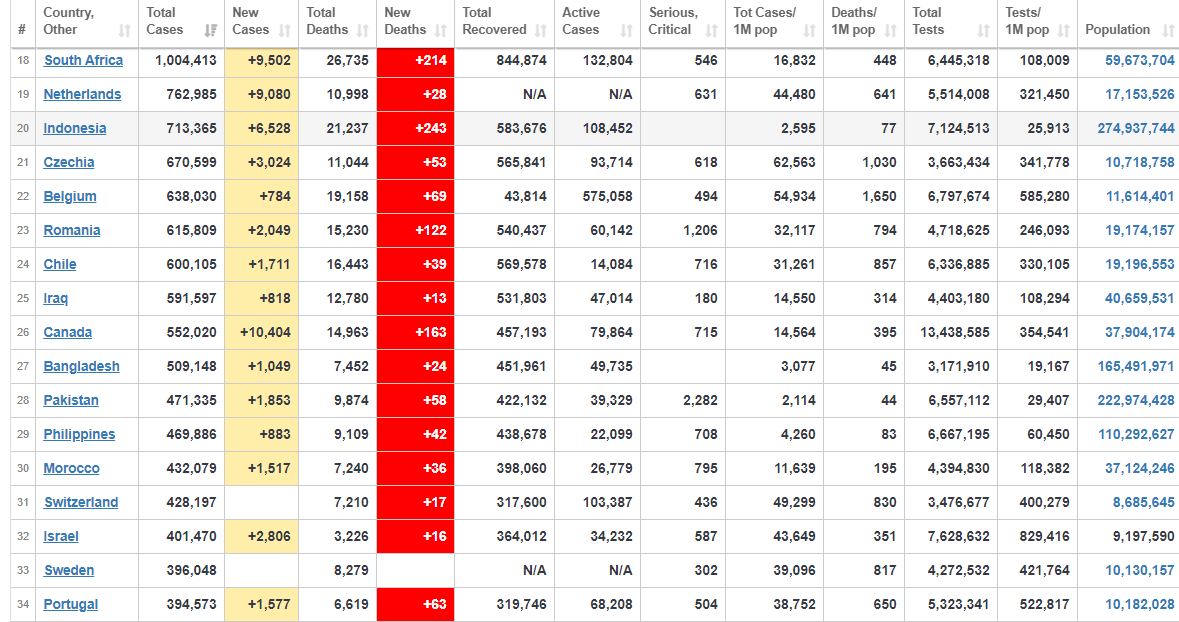
Task: Open Morocco country link
Action: click(x=71, y=469)
